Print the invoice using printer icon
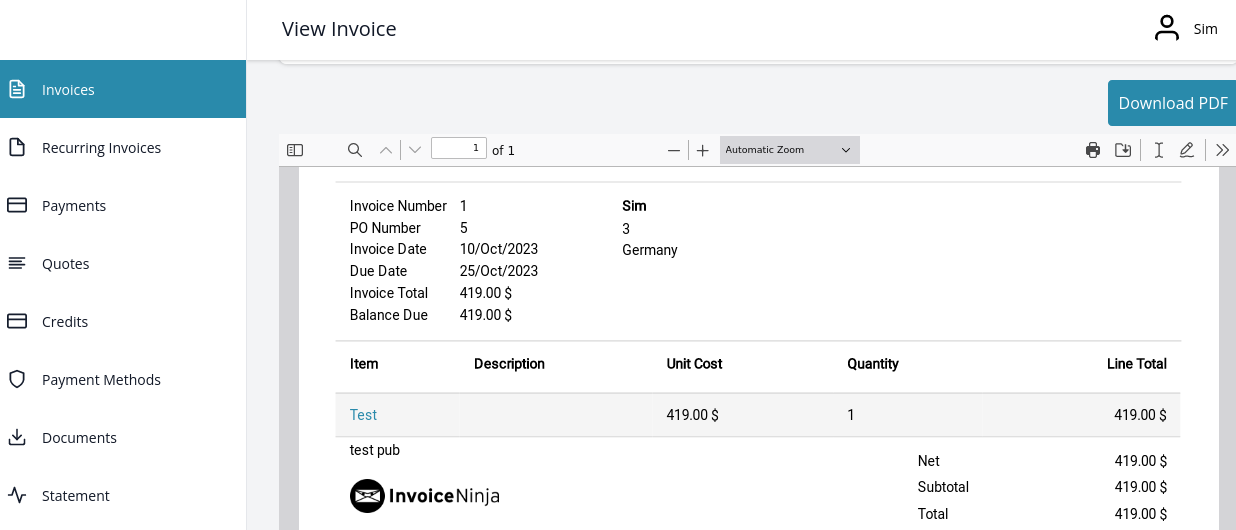The width and height of the screenshot is (1236, 530). click(x=1093, y=150)
